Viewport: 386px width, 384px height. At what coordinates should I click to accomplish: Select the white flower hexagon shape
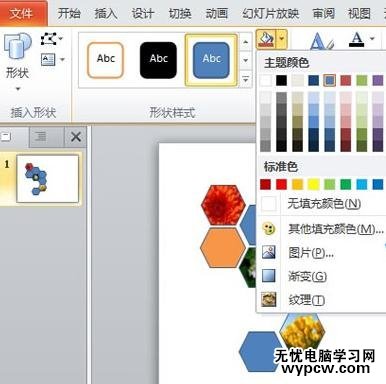[x=249, y=268]
